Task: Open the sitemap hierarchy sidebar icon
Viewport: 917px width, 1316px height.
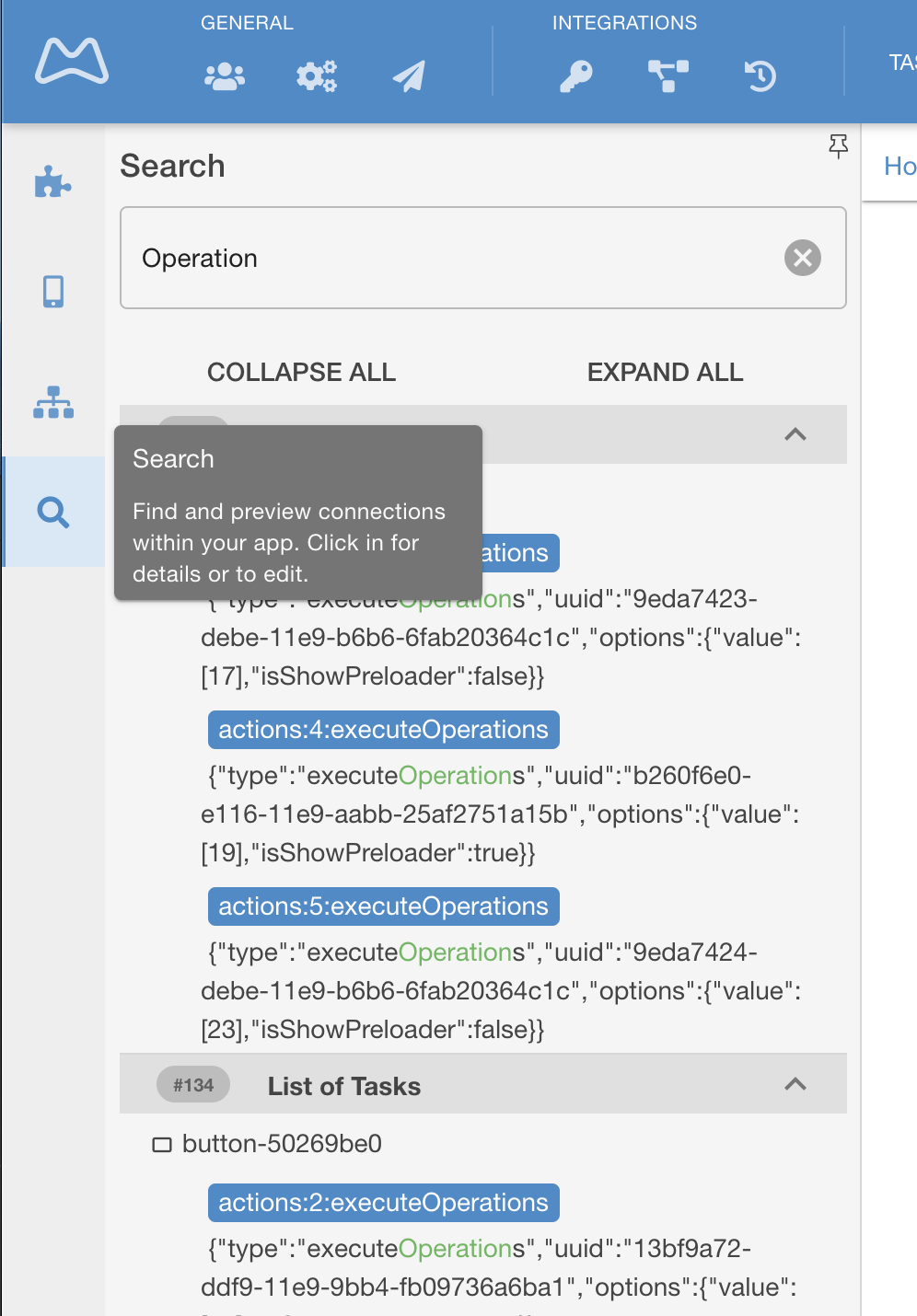Action: point(53,402)
